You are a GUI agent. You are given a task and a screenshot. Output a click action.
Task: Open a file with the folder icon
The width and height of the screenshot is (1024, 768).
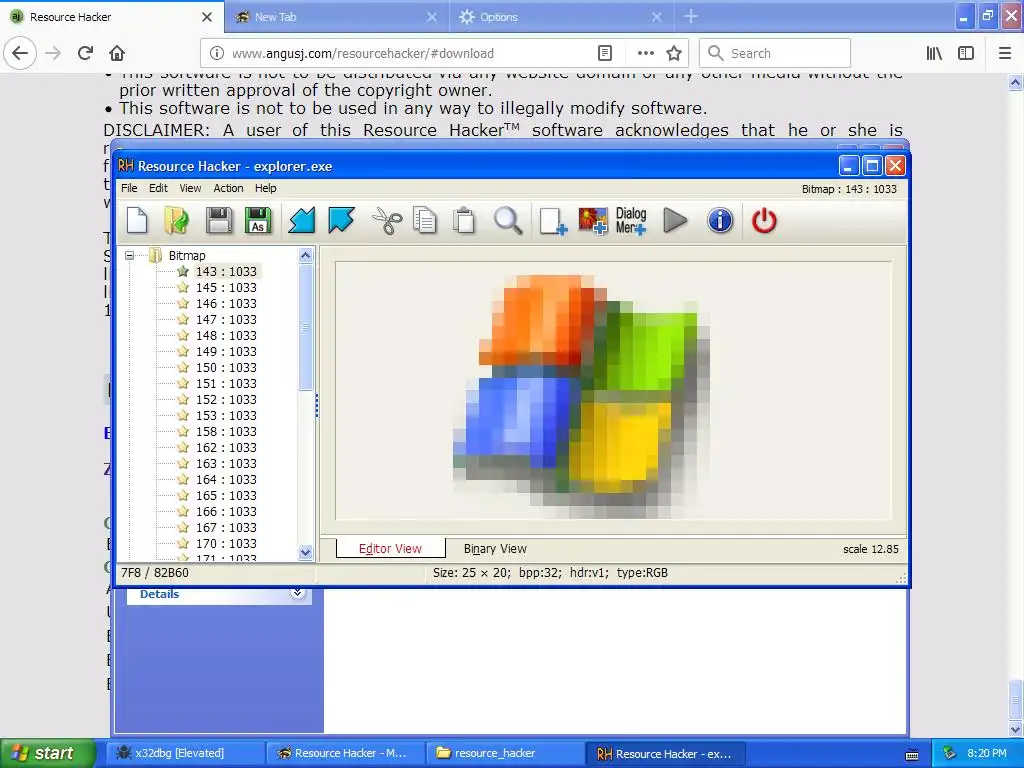176,221
